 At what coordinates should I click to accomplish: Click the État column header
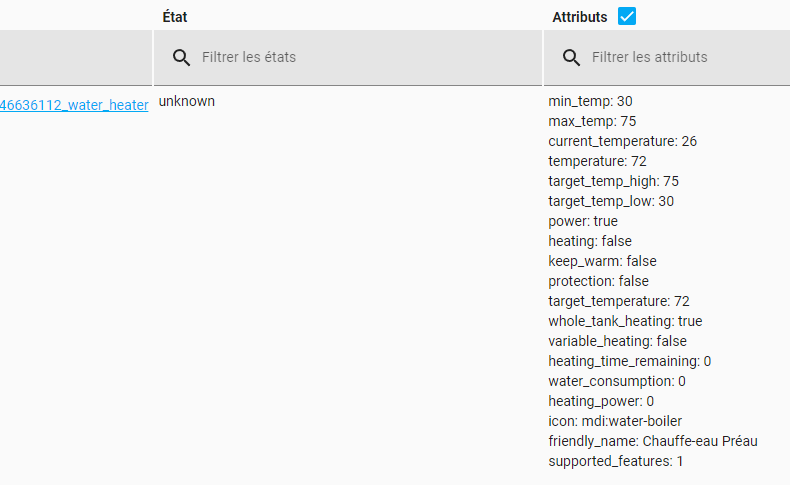[x=175, y=17]
